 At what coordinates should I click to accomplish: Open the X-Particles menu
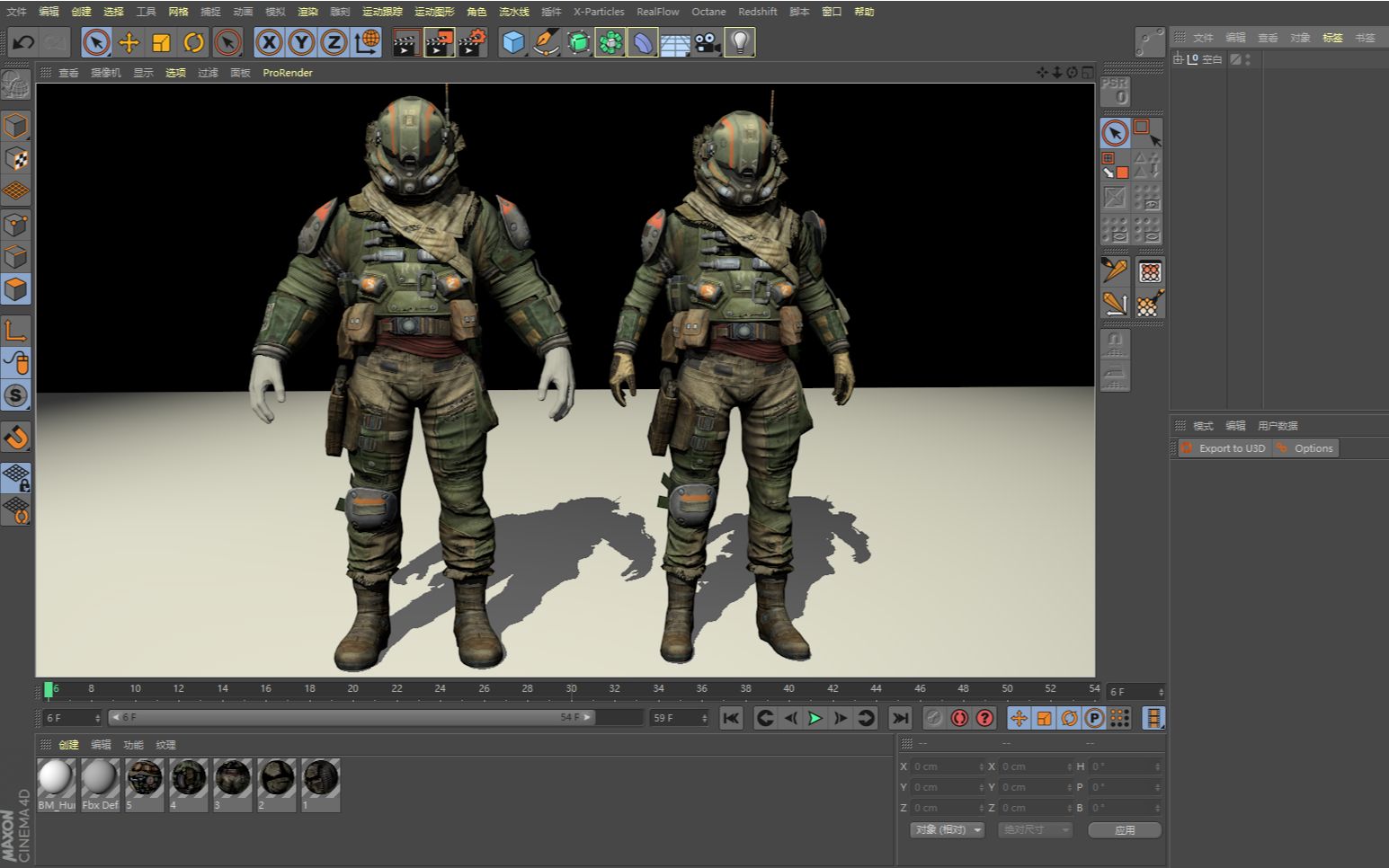[599, 12]
